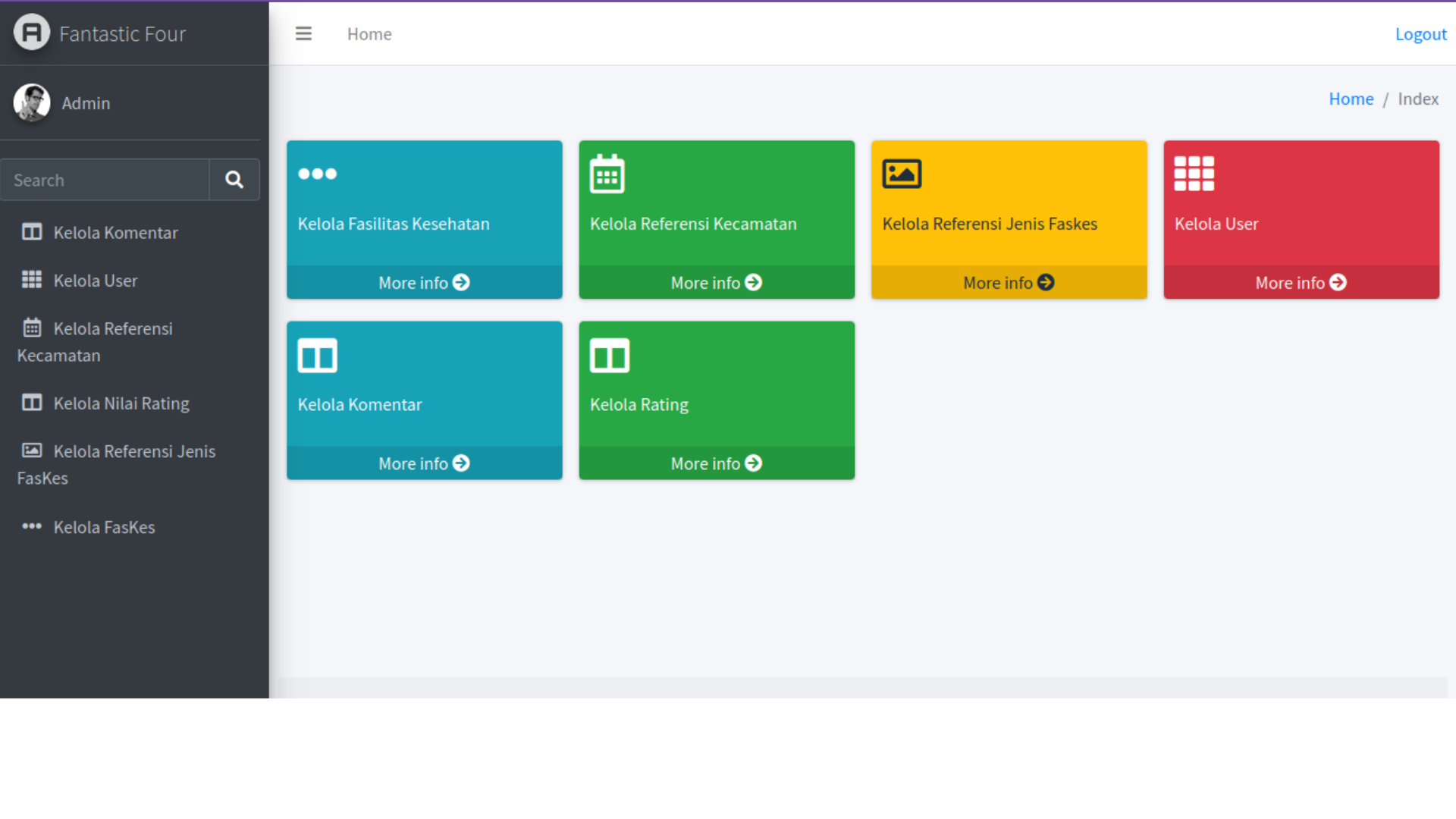Click the Logout link
This screenshot has width=1456, height=819.
coord(1420,34)
